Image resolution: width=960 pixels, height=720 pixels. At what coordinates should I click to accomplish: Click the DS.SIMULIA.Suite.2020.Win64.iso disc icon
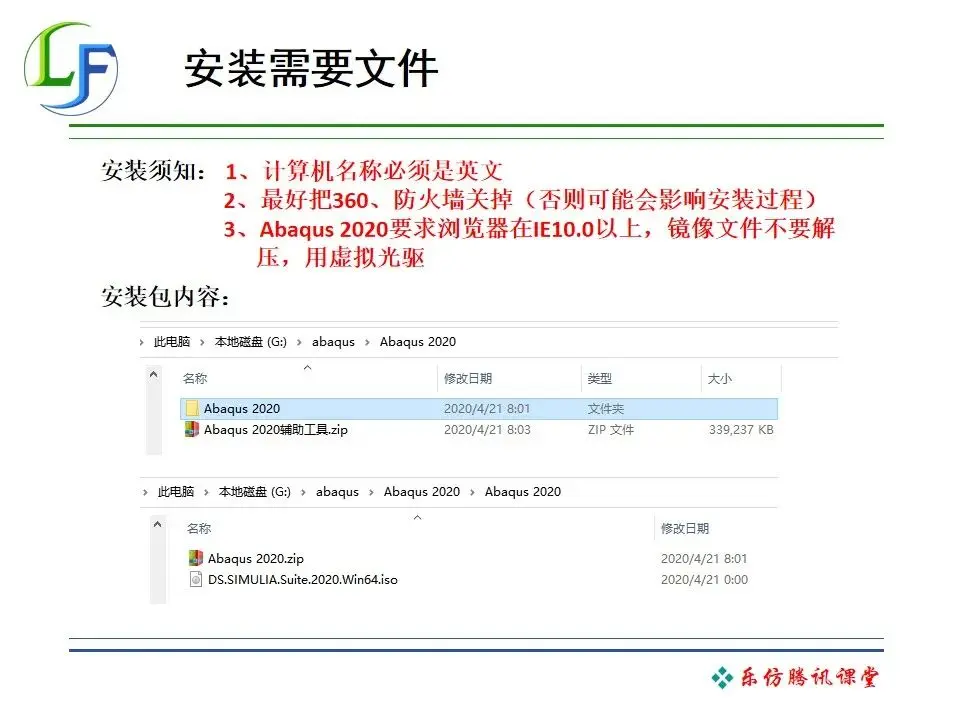coord(196,579)
